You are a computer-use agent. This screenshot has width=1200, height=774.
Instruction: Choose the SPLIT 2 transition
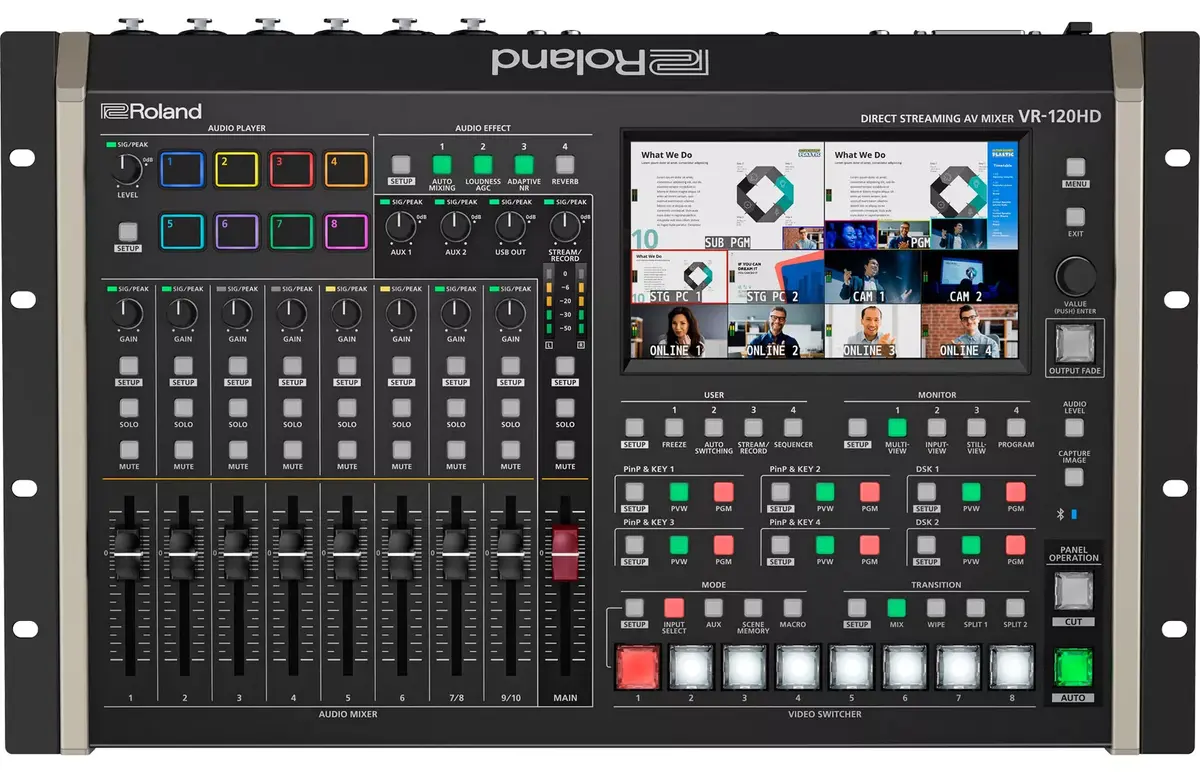tap(1016, 608)
